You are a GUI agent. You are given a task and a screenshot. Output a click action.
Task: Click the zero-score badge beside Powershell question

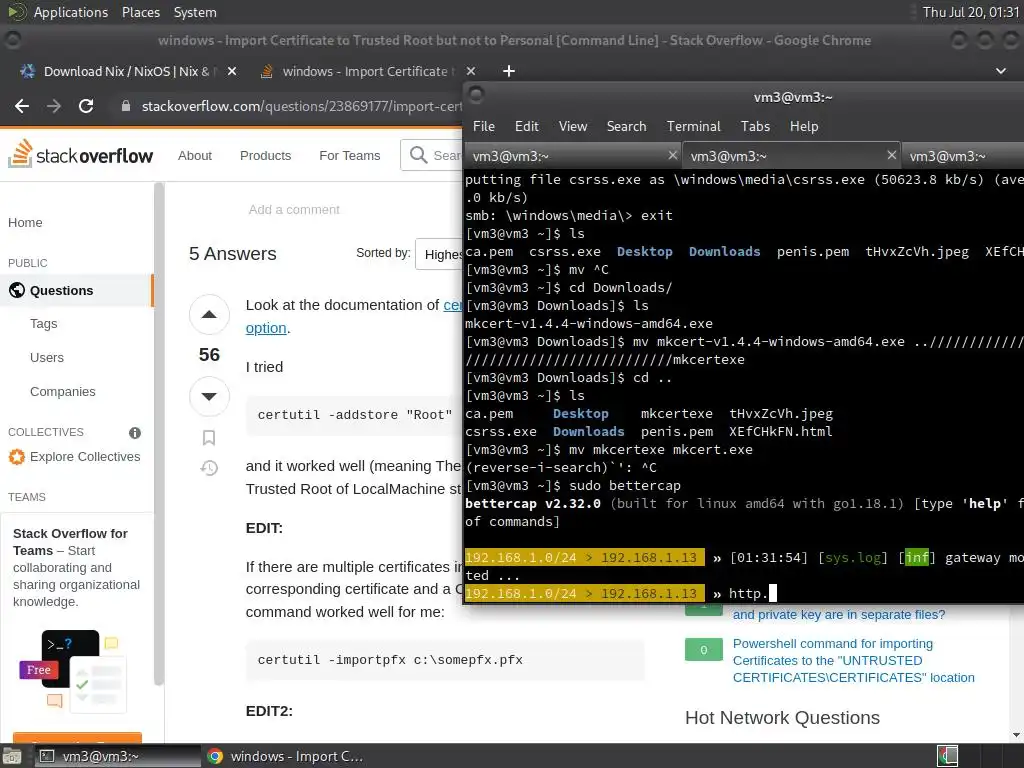(x=704, y=650)
